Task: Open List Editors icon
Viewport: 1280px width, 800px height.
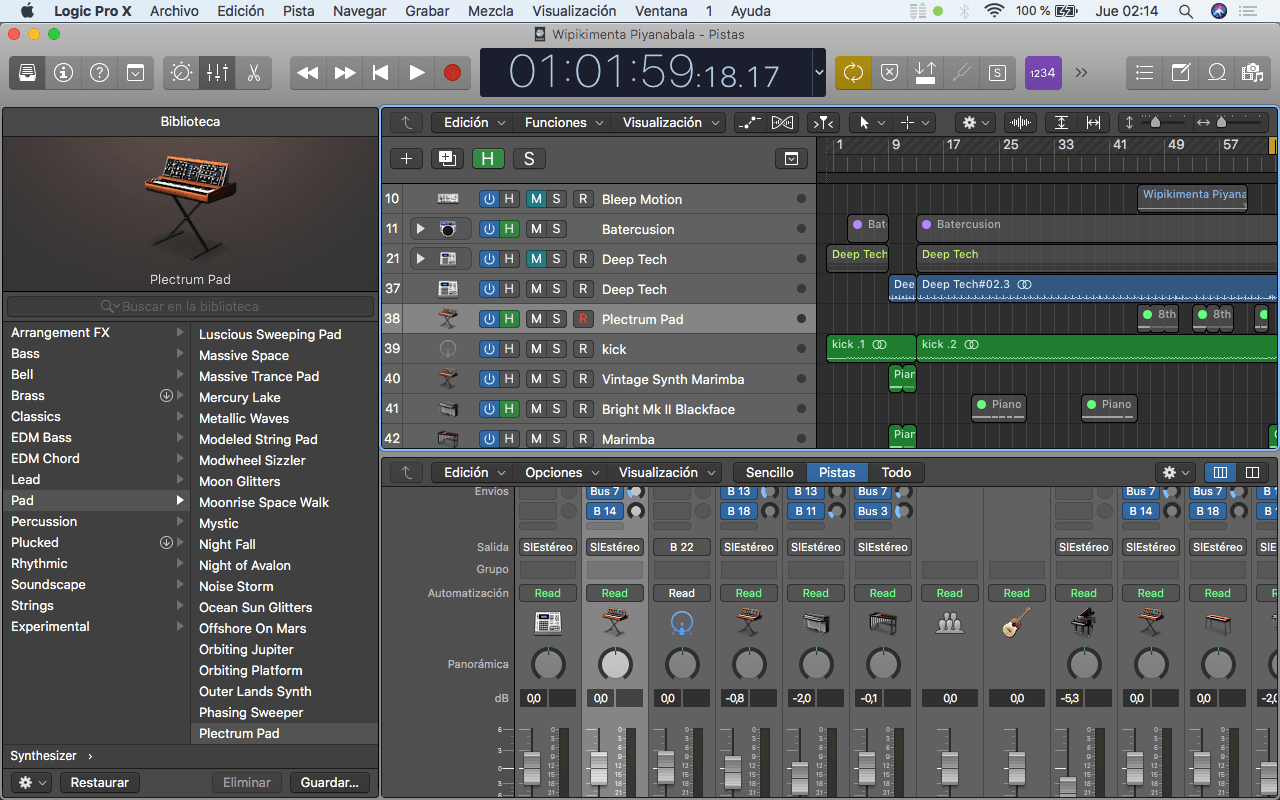Action: 1145,73
